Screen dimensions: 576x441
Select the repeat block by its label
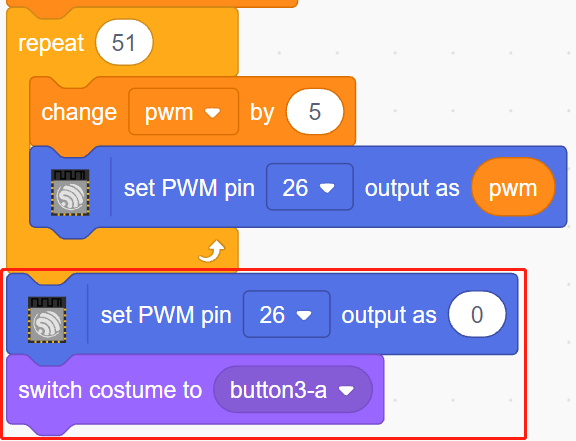coord(51,43)
